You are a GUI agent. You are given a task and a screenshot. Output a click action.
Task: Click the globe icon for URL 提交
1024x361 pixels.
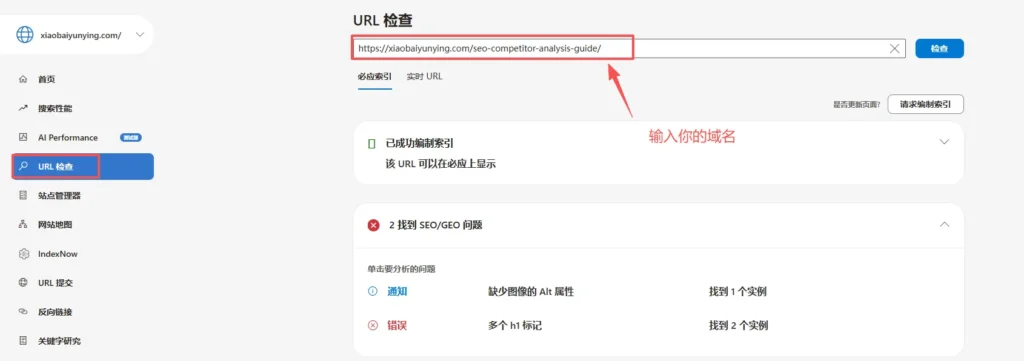pos(24,283)
